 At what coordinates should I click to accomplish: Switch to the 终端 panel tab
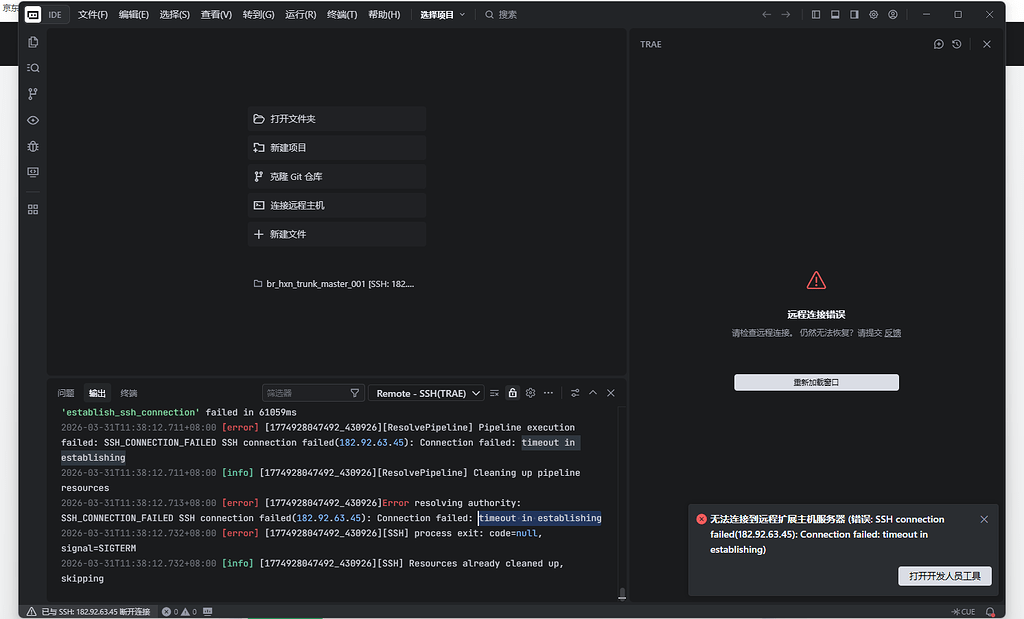point(129,393)
